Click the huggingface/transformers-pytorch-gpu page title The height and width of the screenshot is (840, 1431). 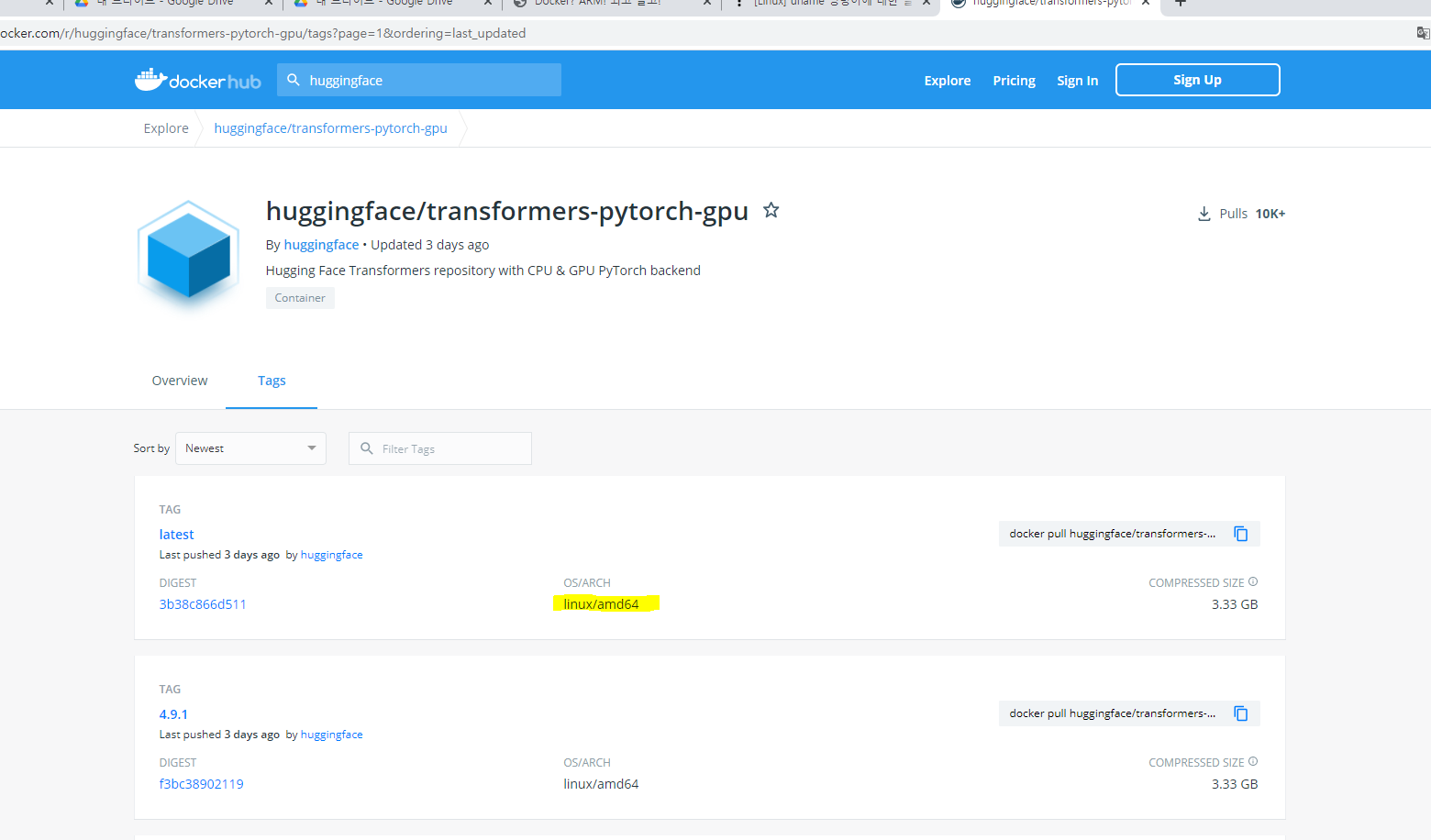point(507,211)
